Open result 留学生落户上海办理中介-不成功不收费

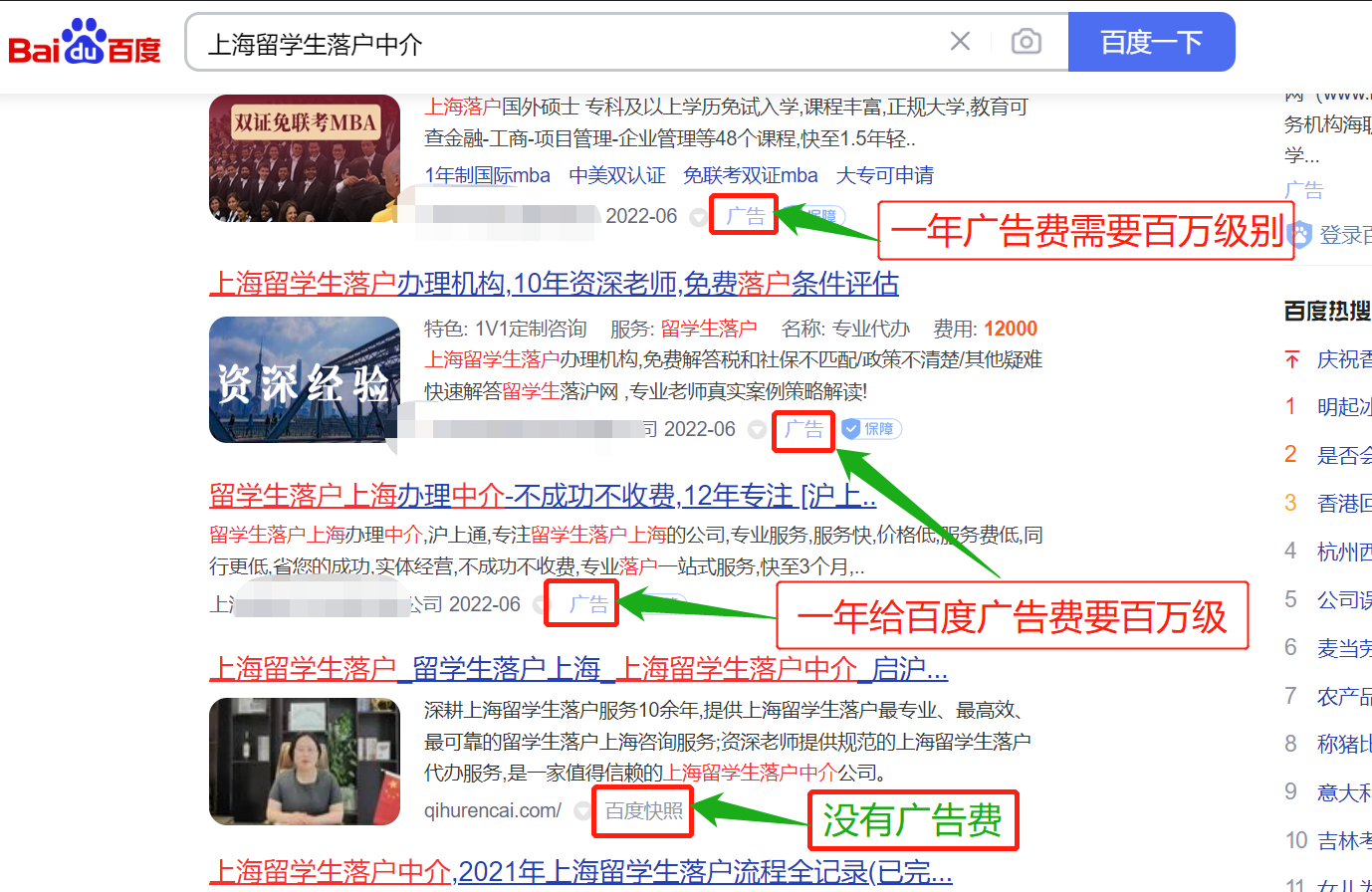(x=543, y=495)
